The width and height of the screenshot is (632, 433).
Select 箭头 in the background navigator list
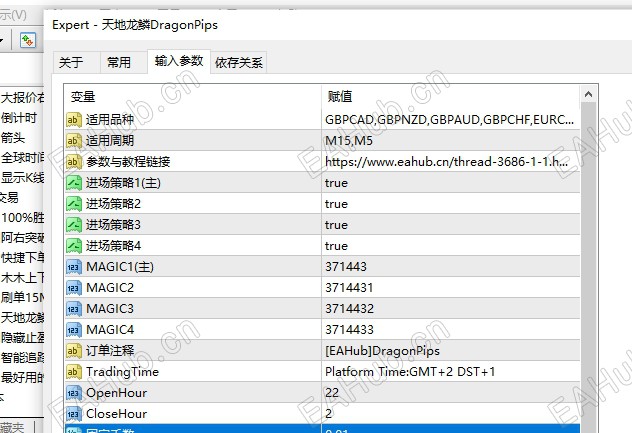13,138
